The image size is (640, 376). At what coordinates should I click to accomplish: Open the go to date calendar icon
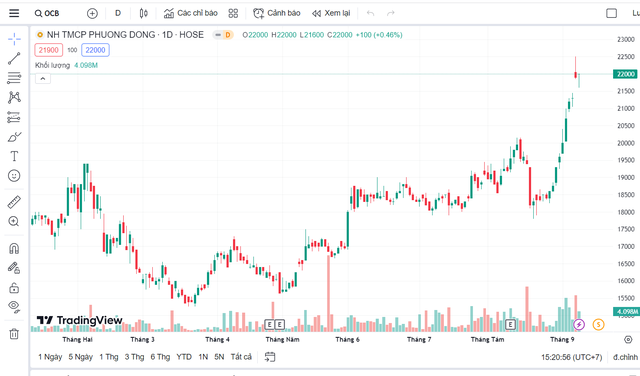[x=270, y=357]
